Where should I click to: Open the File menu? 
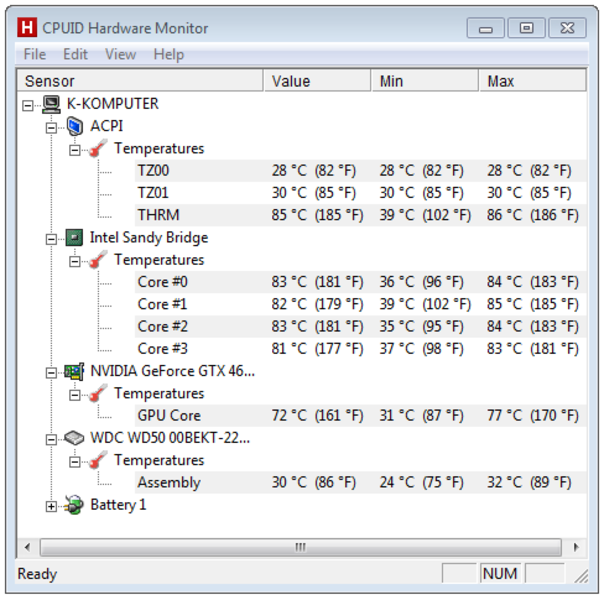pyautogui.click(x=35, y=54)
